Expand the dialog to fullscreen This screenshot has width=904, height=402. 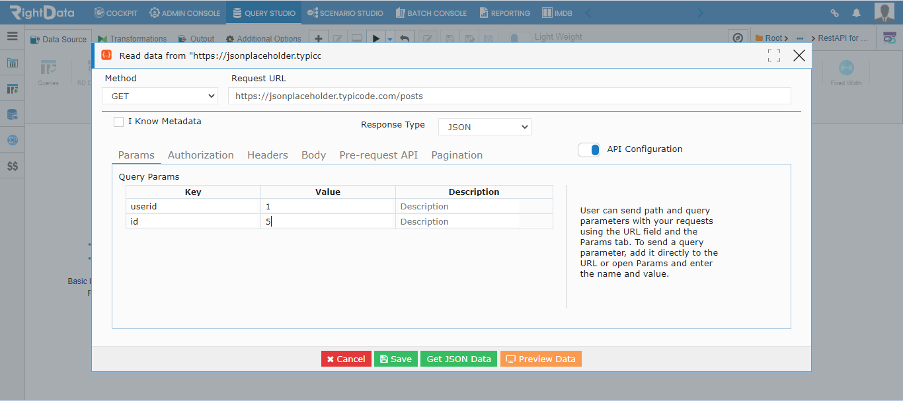tap(774, 55)
